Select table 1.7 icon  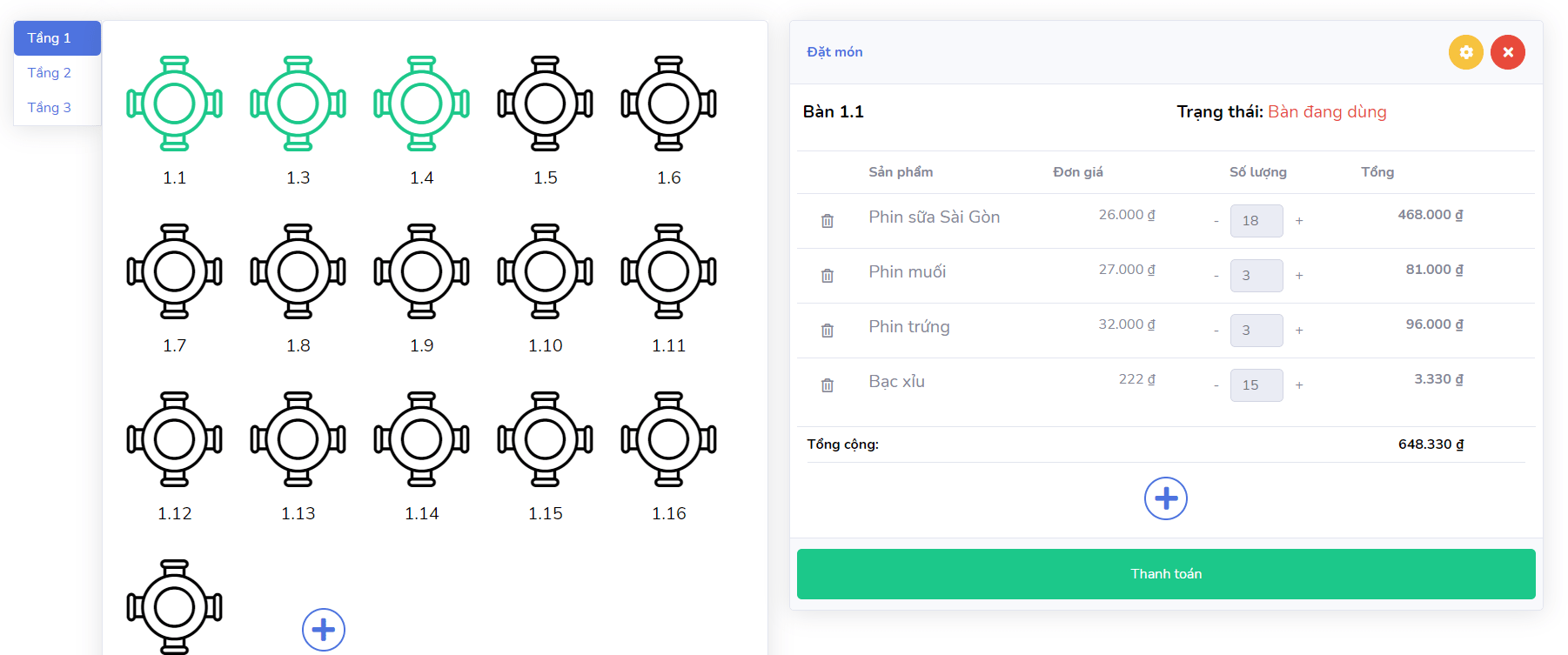tap(174, 271)
